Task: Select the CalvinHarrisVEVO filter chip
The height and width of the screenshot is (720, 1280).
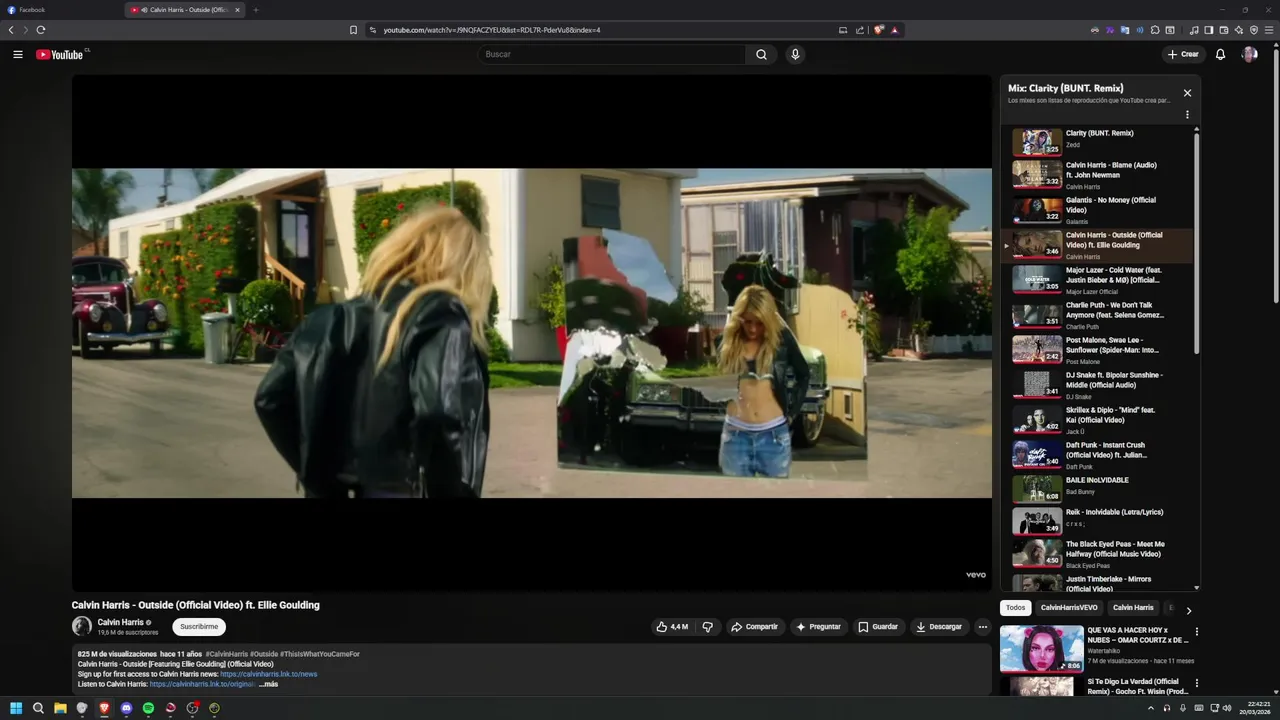Action: 1069,608
